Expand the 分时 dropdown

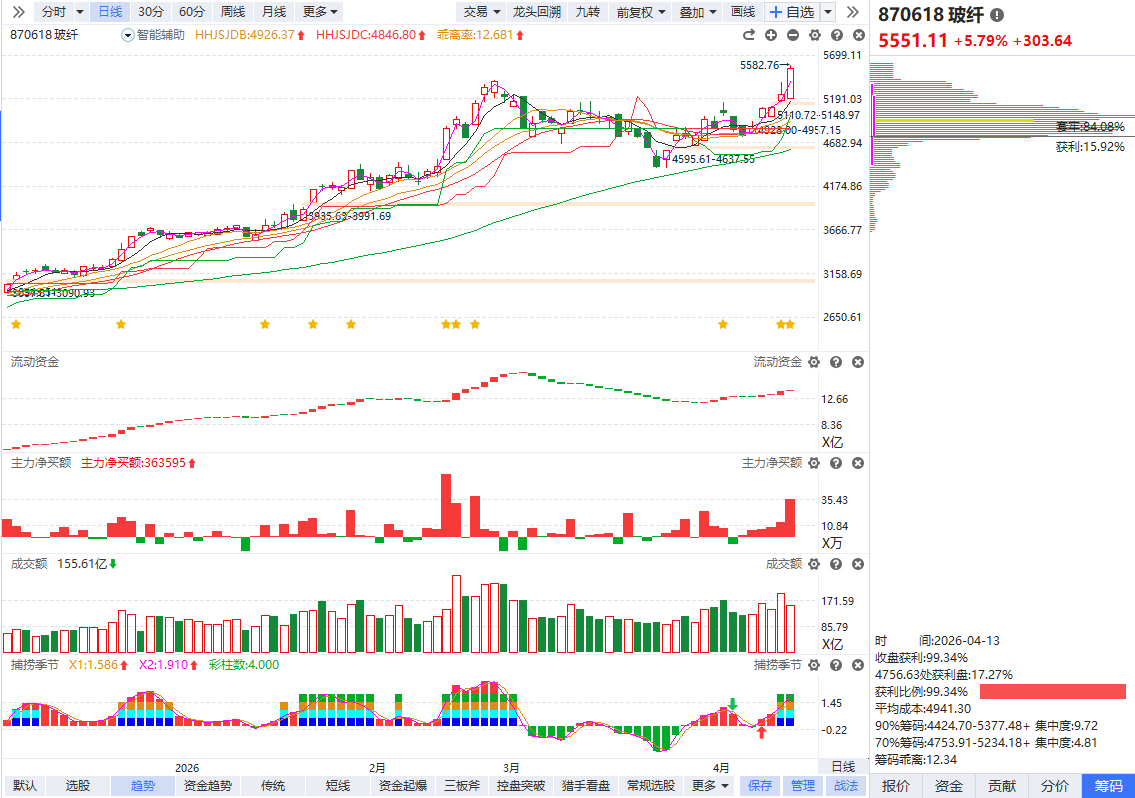click(63, 12)
